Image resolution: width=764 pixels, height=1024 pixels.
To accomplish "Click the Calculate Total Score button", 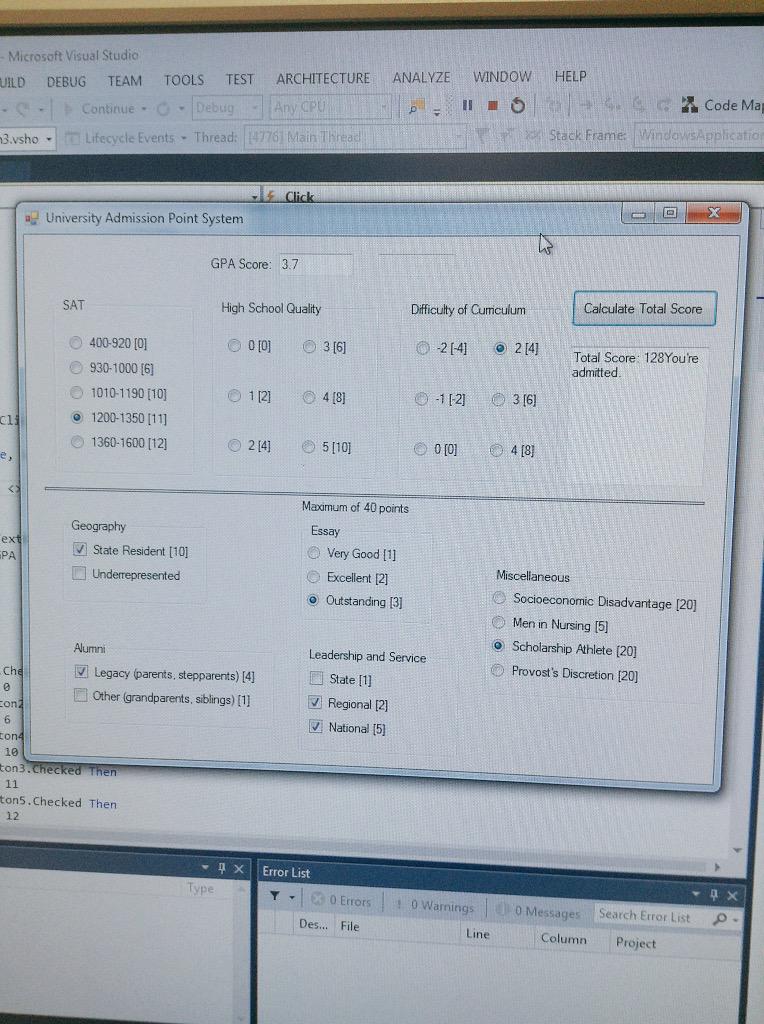I will 644,308.
